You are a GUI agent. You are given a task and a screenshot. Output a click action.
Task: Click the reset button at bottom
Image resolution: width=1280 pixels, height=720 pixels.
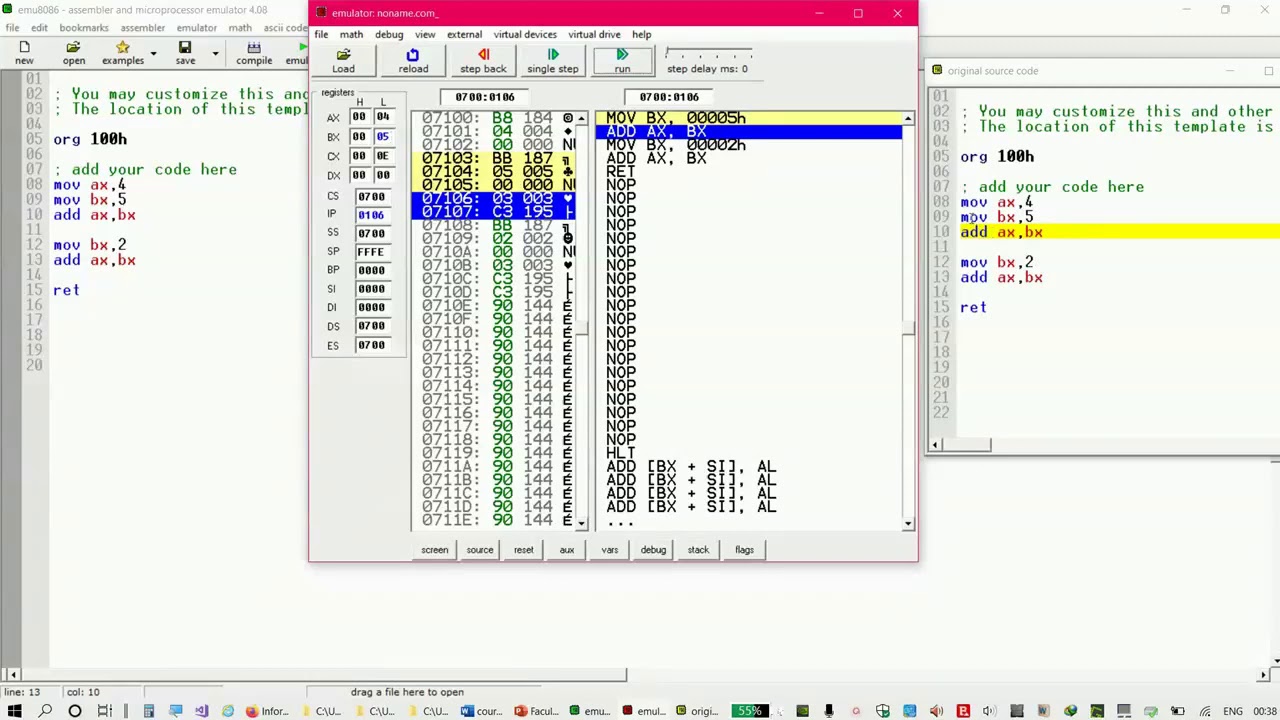524,549
